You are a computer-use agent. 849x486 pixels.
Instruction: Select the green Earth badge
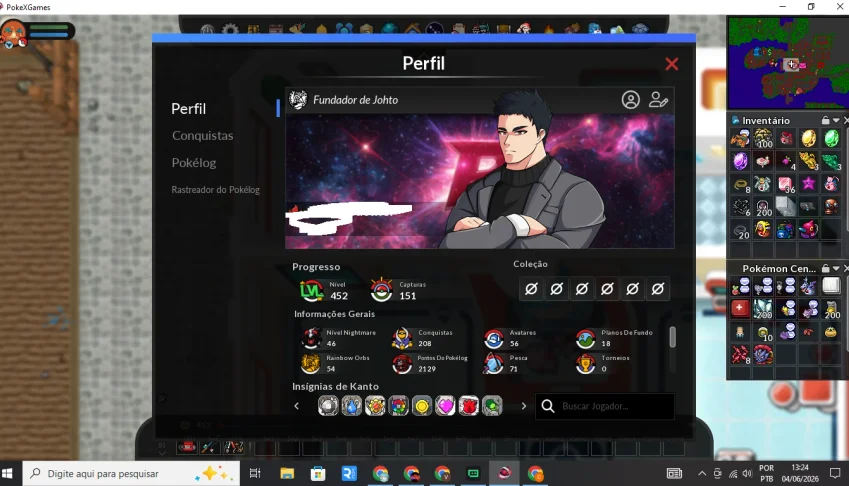(492, 406)
